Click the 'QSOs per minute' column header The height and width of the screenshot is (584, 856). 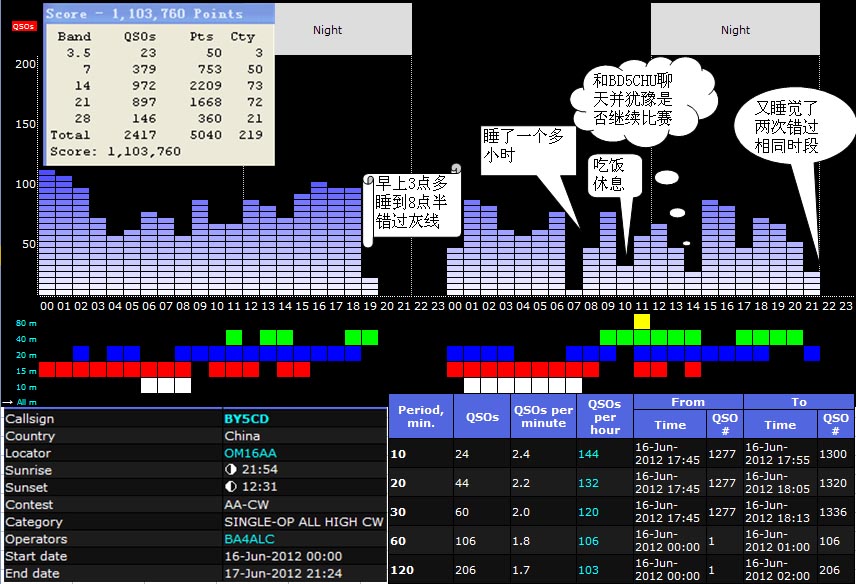[x=543, y=417]
